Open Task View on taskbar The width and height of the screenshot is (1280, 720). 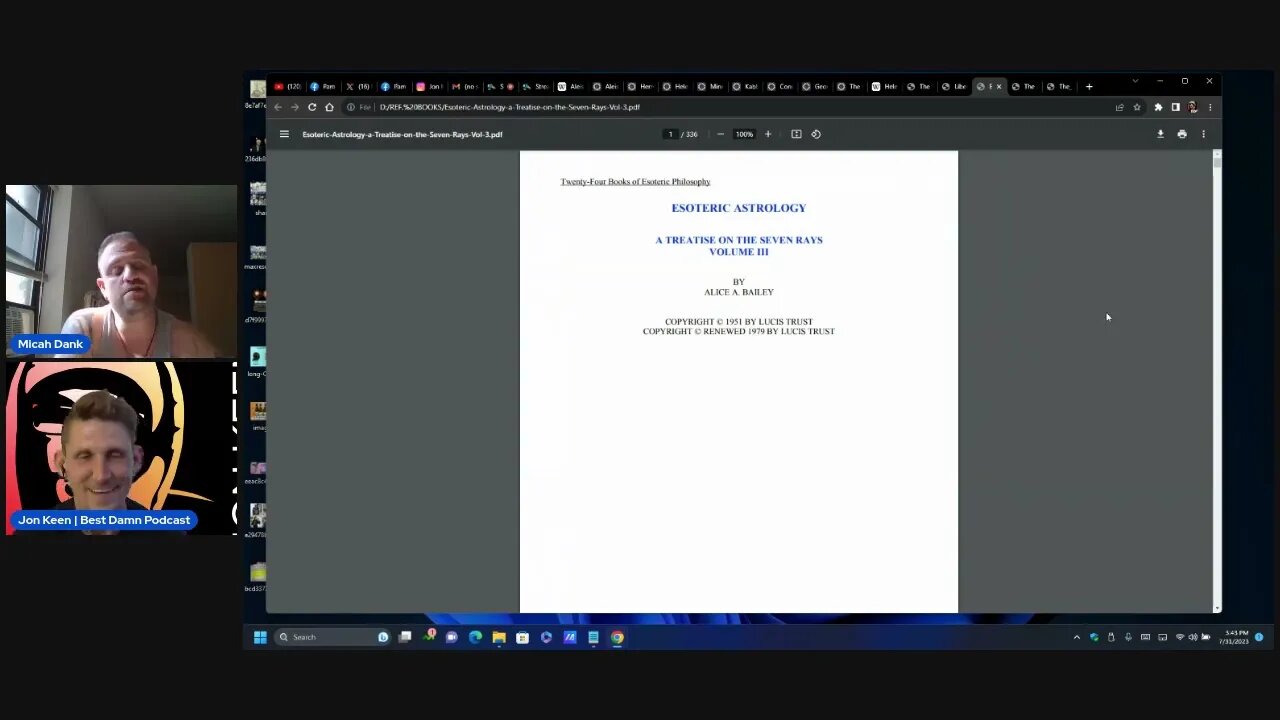tap(405, 637)
